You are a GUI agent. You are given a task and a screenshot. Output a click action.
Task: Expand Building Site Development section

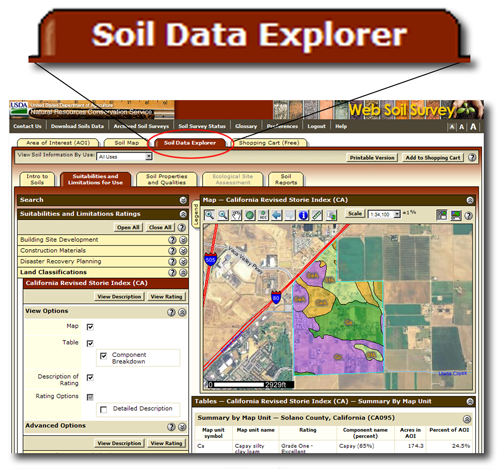183,240
